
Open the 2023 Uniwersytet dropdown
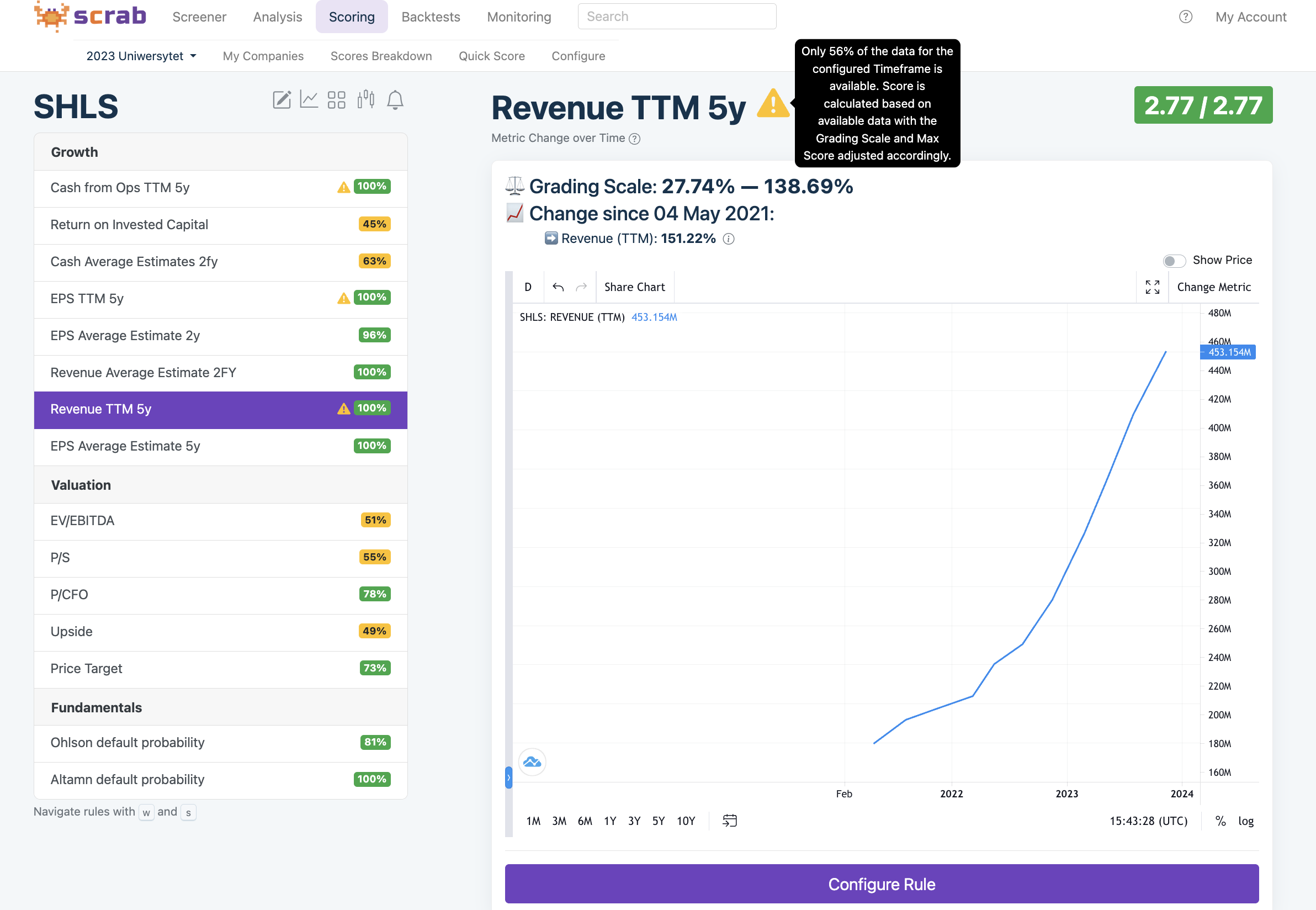141,56
